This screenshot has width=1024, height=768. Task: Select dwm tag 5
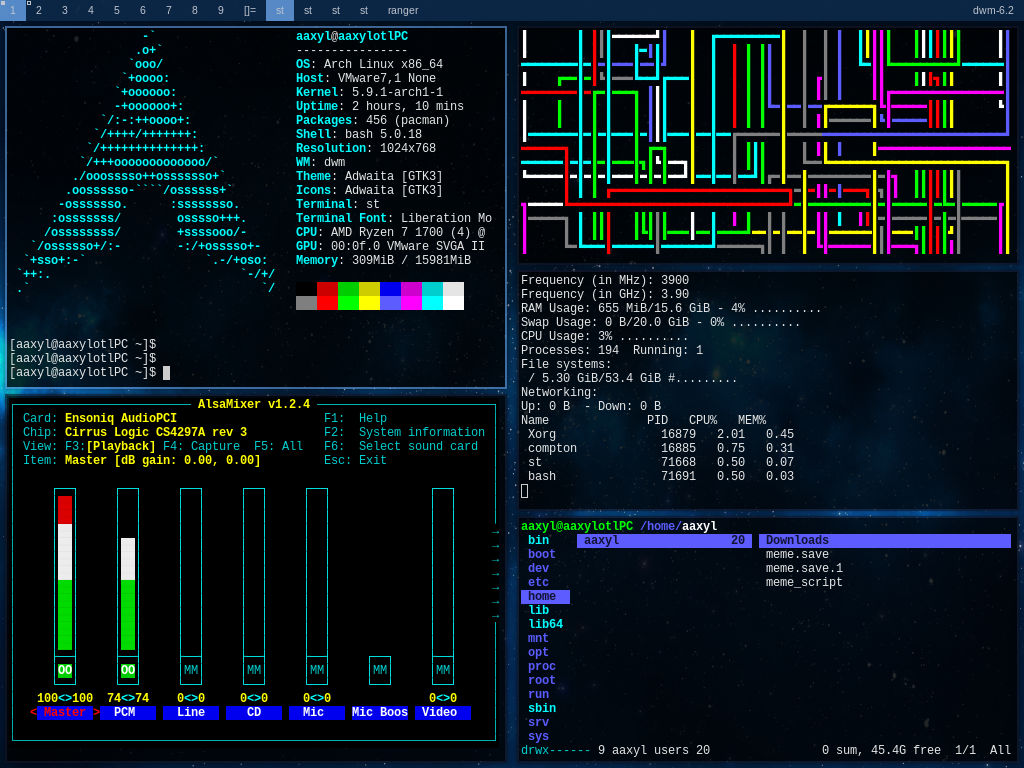(x=115, y=10)
